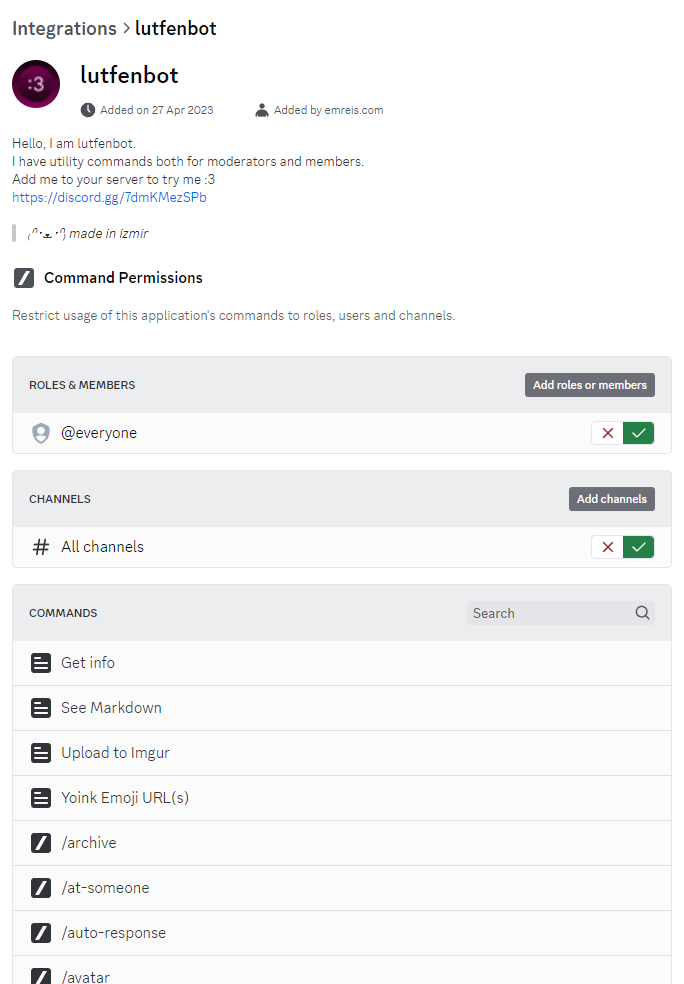The width and height of the screenshot is (684, 984).
Task: Enable All channels with the green checkmark
Action: pyautogui.click(x=639, y=546)
